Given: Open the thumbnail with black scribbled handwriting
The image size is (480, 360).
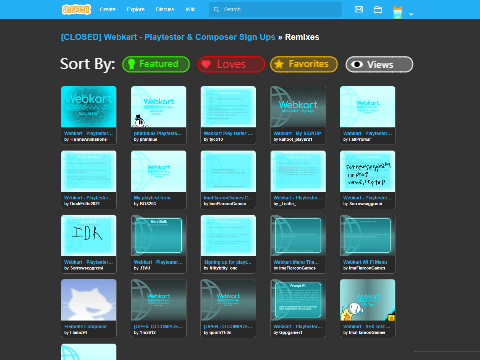Looking at the screenshot, I should pos(367,171).
